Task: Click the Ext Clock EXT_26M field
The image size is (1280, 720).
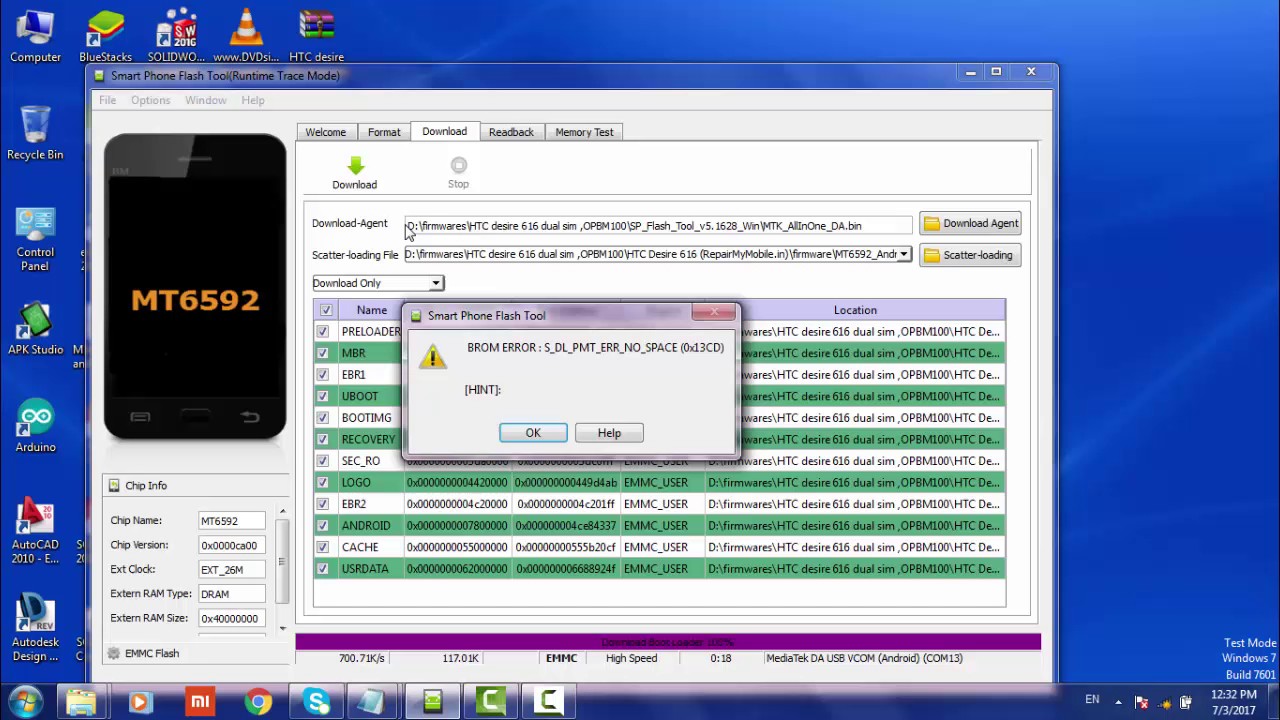Action: (x=232, y=570)
